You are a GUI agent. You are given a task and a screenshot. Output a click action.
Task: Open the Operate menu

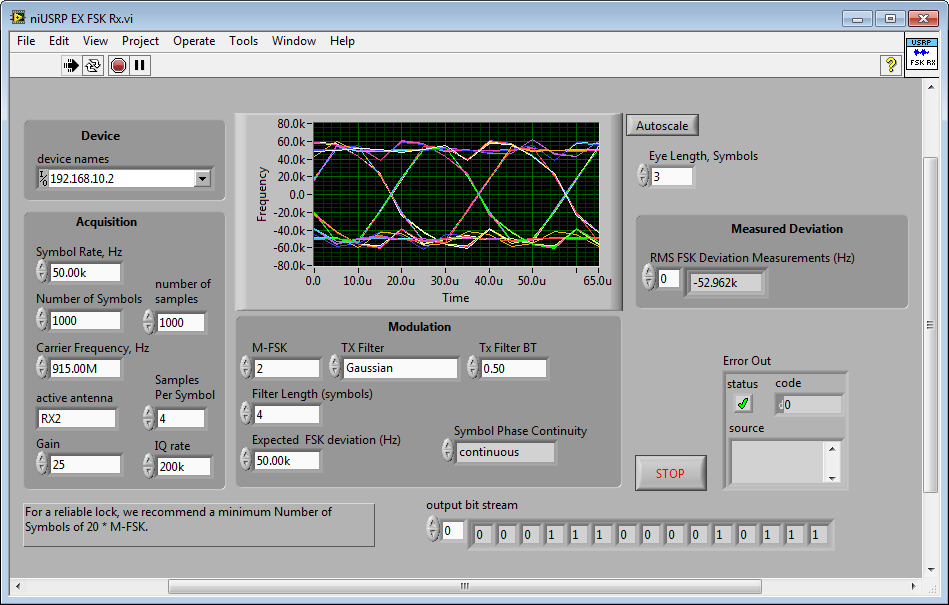click(193, 41)
